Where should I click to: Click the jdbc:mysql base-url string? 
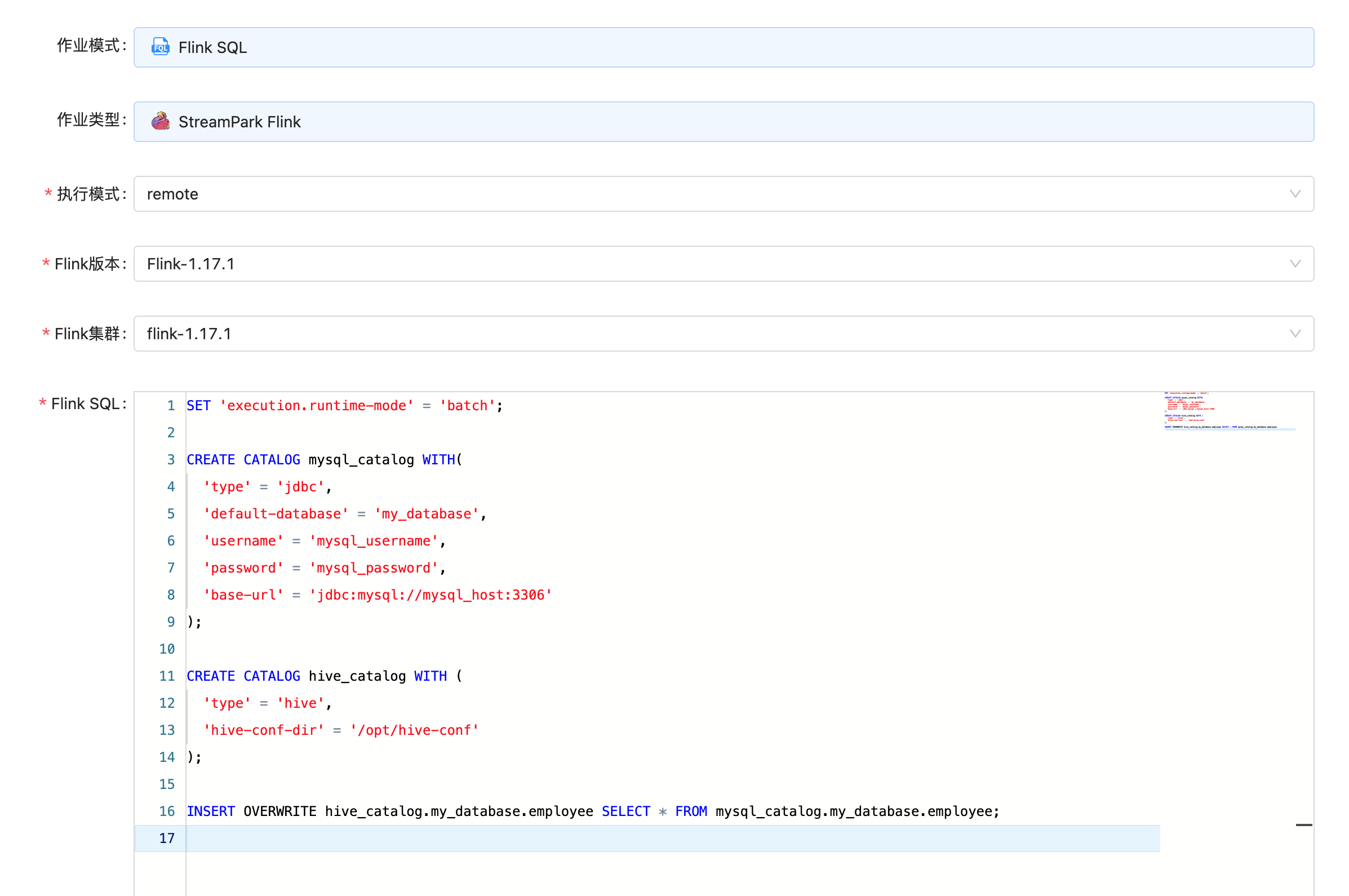431,595
